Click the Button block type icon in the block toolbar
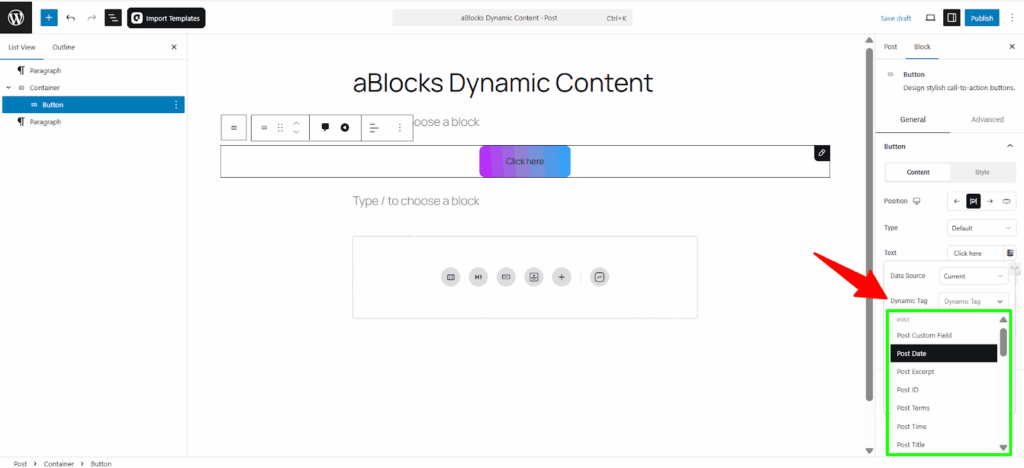This screenshot has height=468, width=1024. tap(264, 127)
